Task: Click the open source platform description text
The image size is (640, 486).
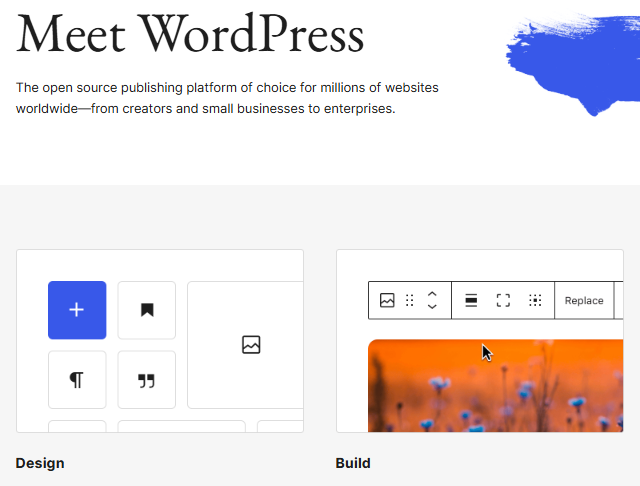Action: [227, 98]
